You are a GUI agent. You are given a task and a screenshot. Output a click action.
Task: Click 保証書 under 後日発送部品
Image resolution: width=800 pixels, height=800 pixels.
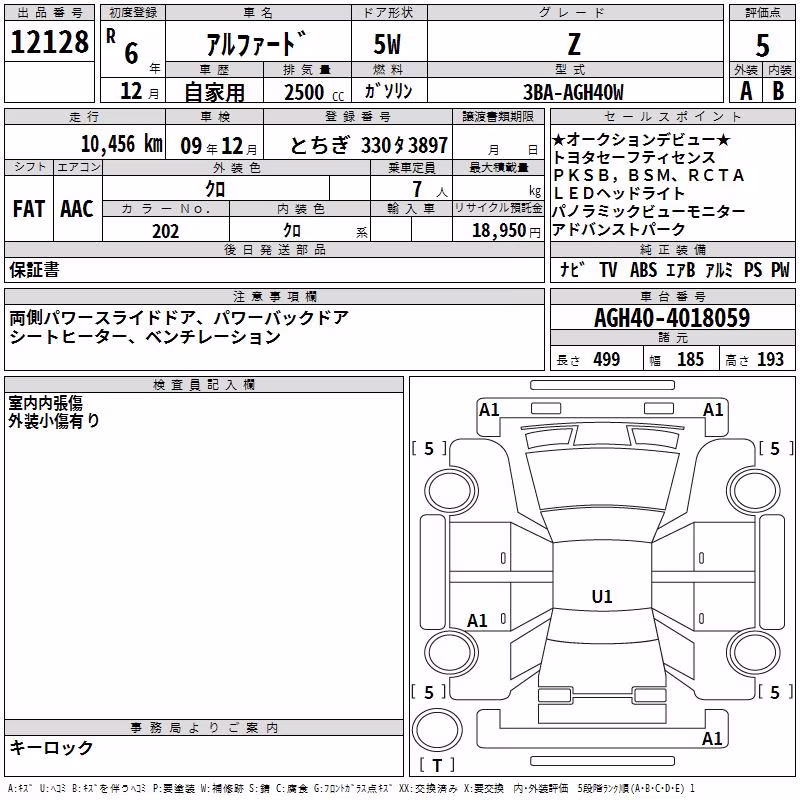pyautogui.click(x=34, y=269)
